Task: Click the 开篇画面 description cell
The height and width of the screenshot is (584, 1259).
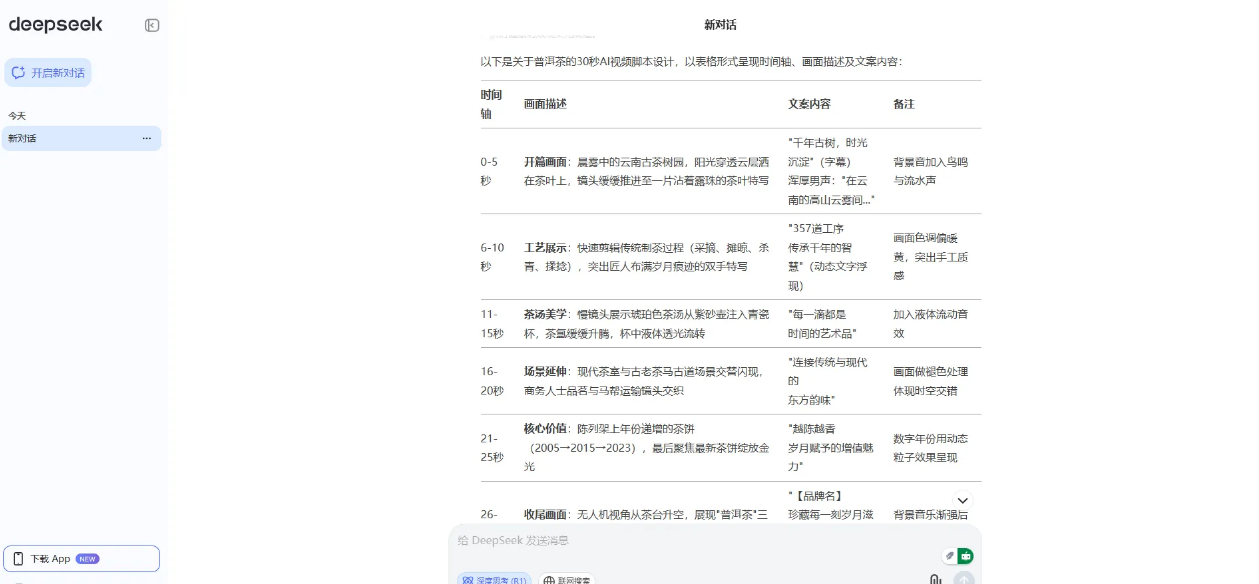Action: tap(647, 171)
